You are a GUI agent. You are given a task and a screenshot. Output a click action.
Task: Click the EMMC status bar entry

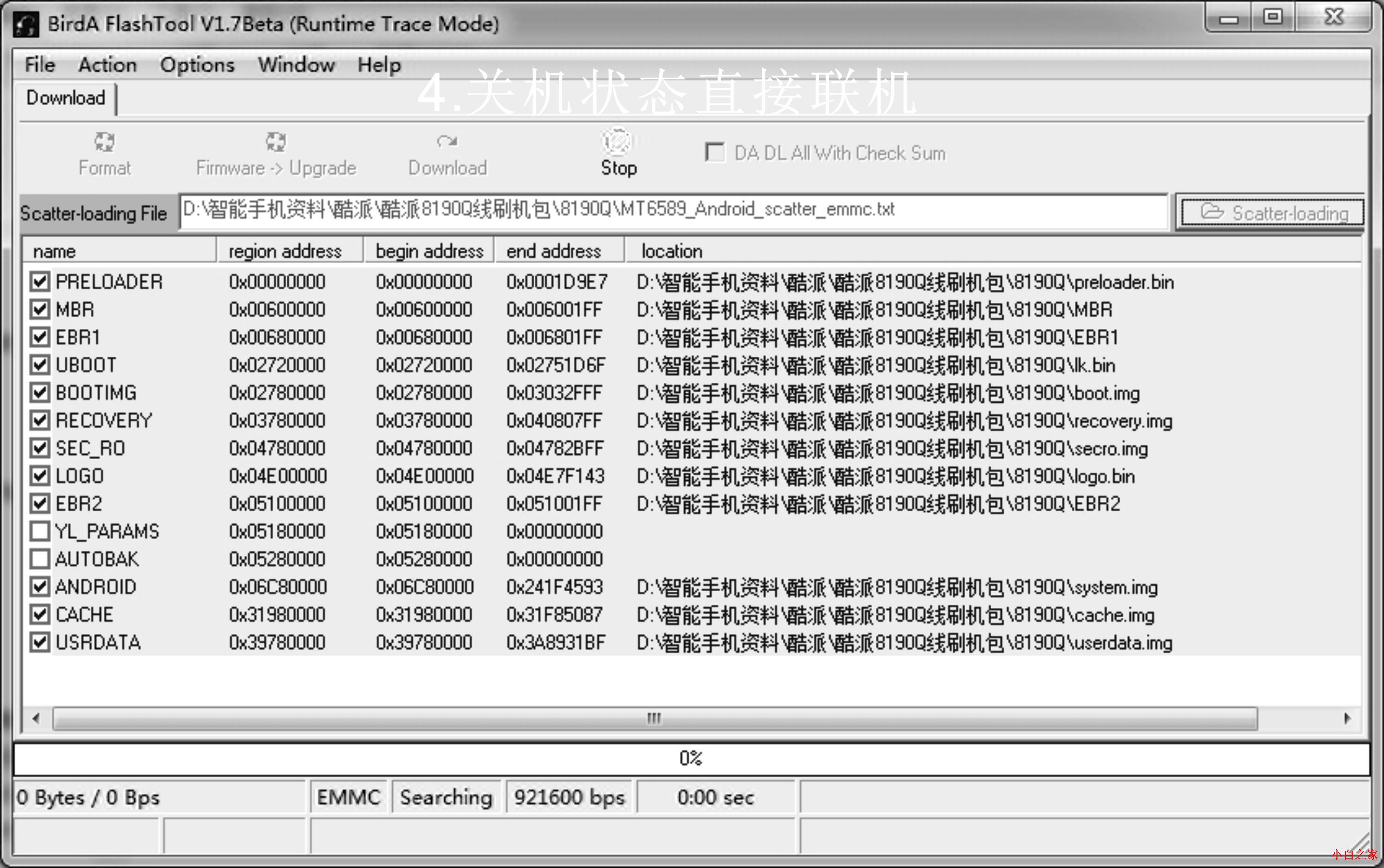click(x=349, y=797)
